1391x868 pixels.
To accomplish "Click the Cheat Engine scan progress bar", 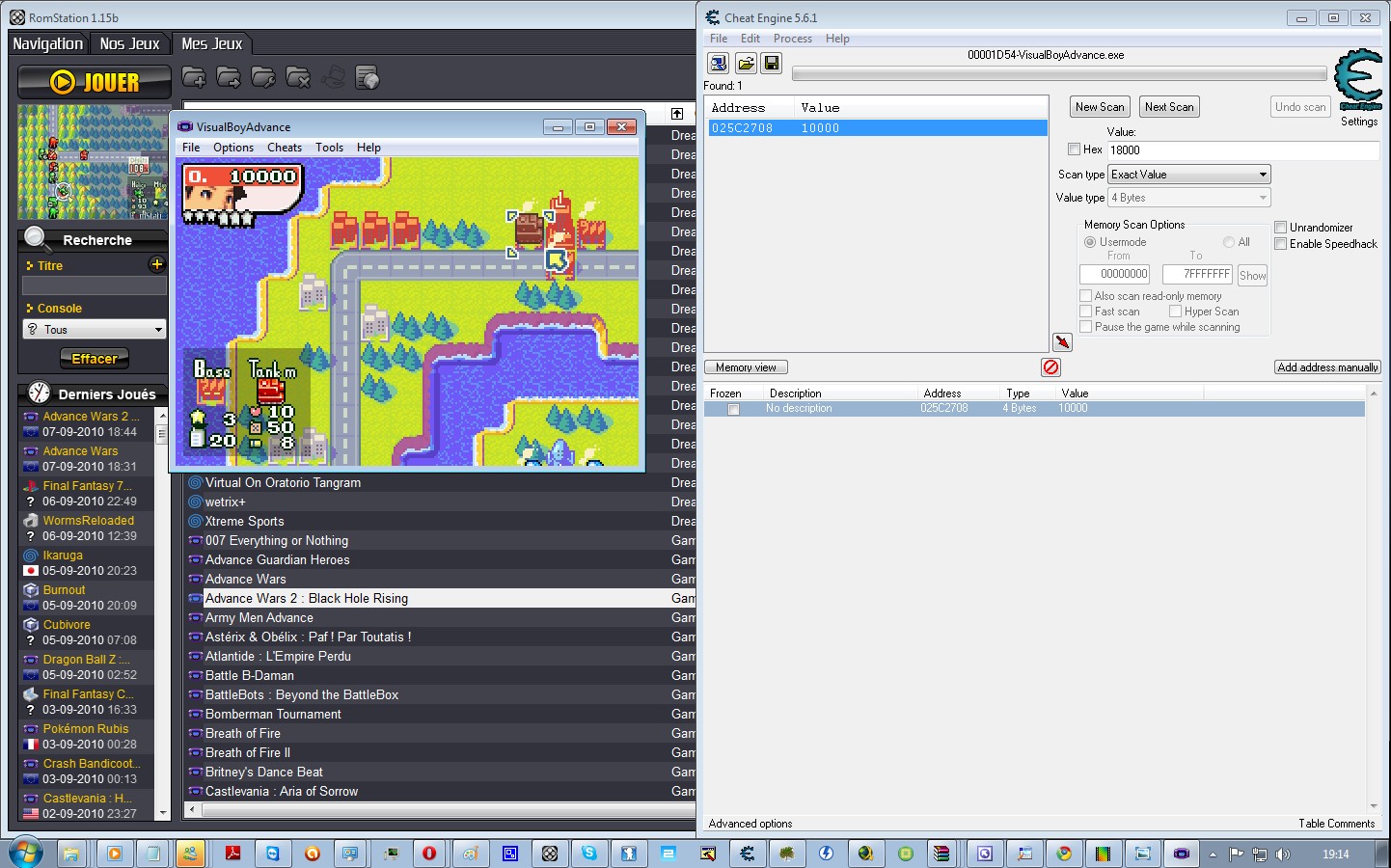I will click(1059, 74).
